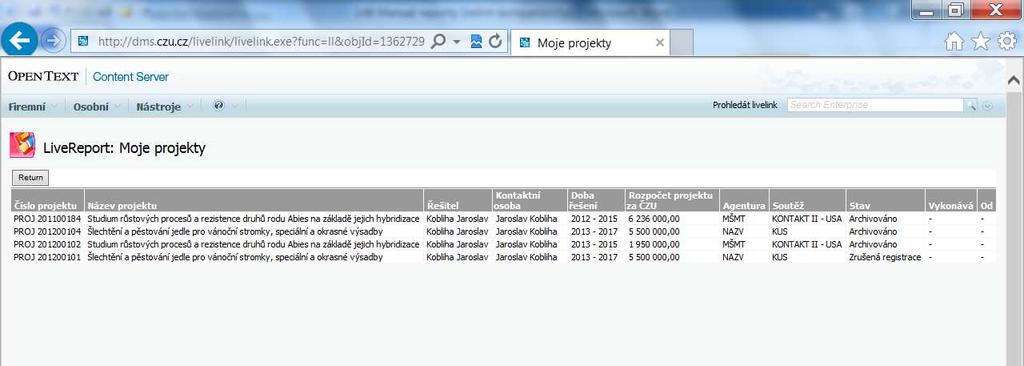1024x366 pixels.
Task: Click the LiveReport icon next to title
Action: click(x=22, y=144)
